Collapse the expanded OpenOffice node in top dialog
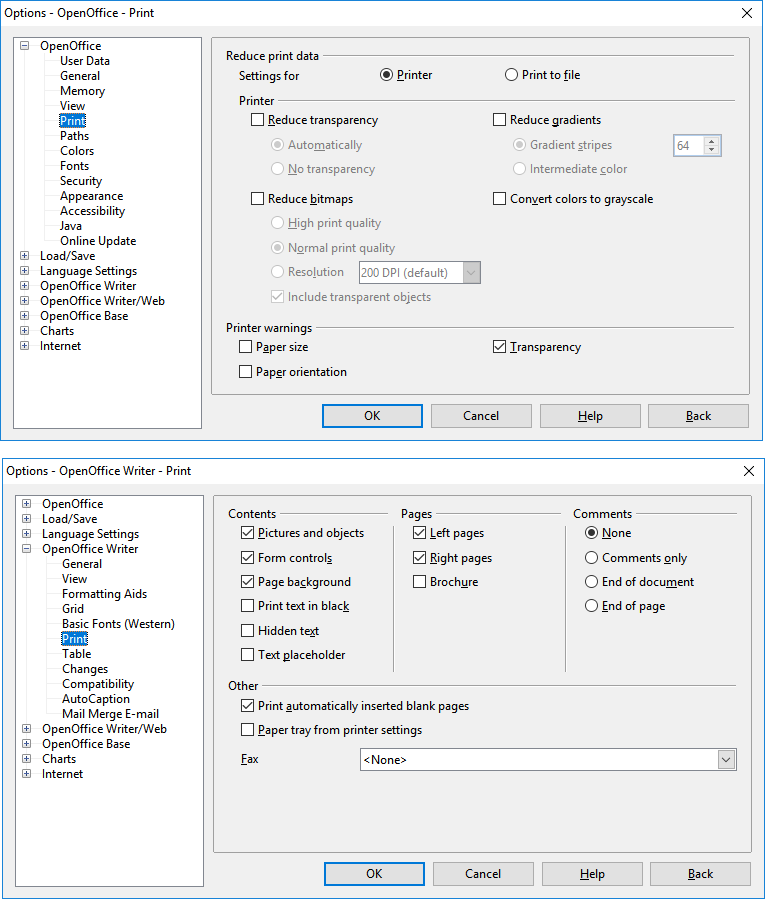The image size is (776, 908). coord(24,46)
